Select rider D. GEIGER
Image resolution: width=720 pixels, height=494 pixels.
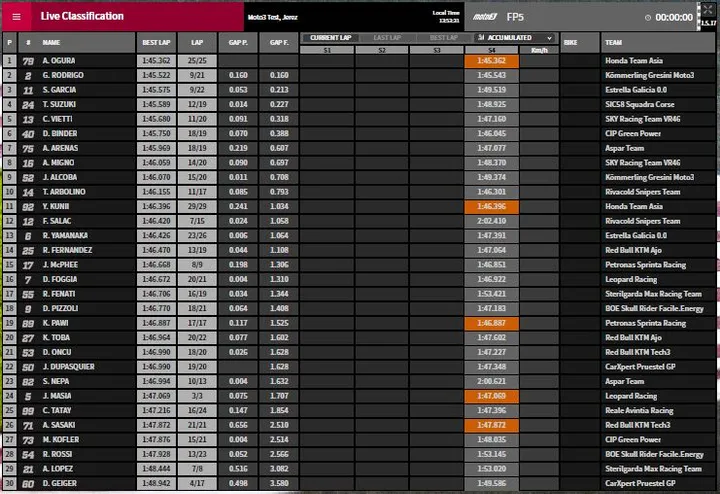click(x=60, y=483)
